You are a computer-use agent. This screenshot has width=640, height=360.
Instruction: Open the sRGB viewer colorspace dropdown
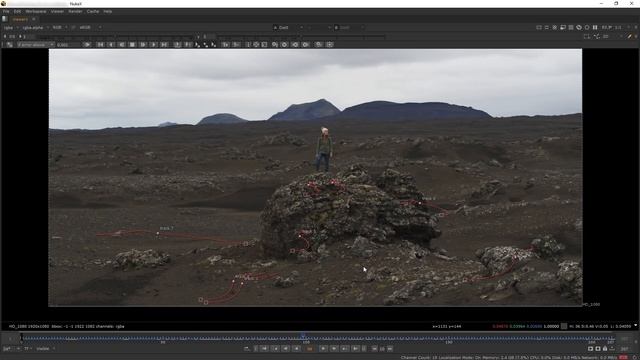click(x=90, y=27)
